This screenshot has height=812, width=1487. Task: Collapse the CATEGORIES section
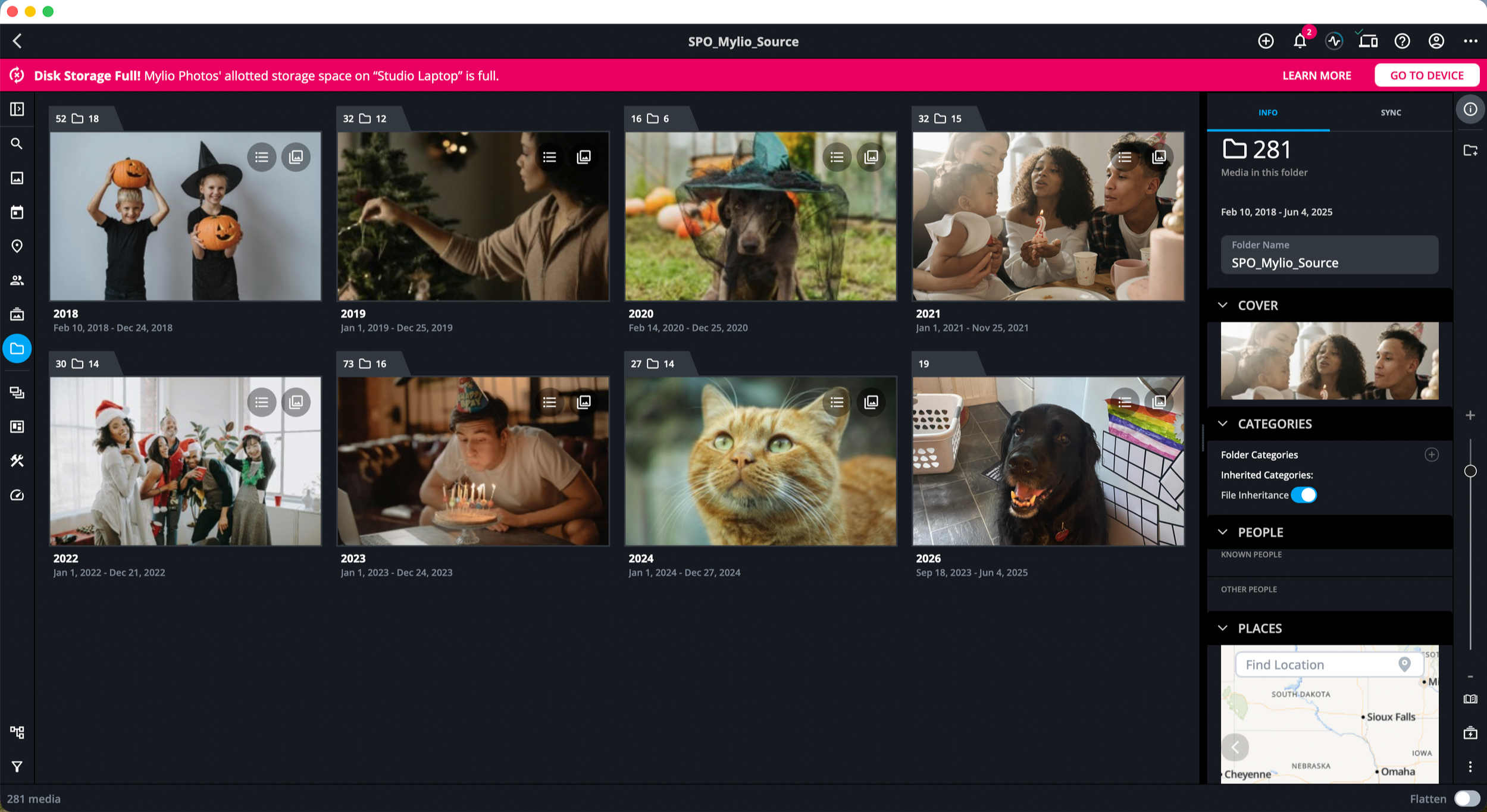[x=1223, y=424]
